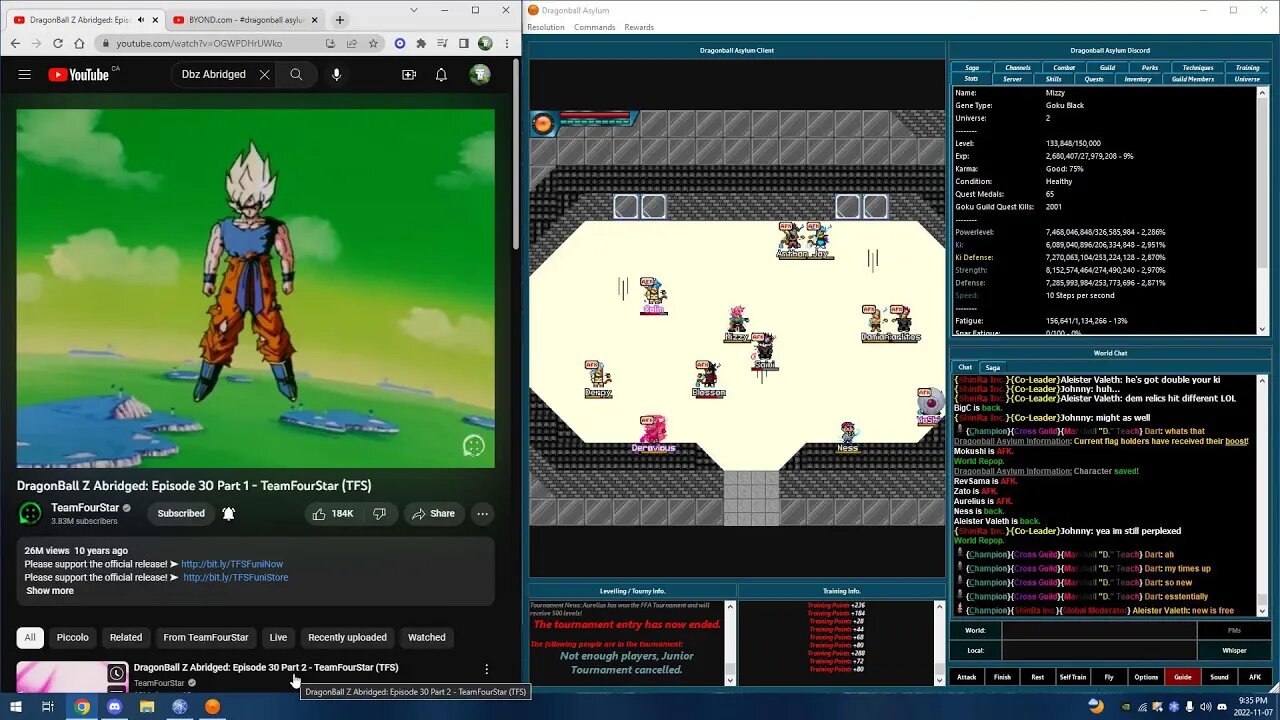Open the YouTube account avatar menu
This screenshot has height=720, width=1280.
point(480,74)
